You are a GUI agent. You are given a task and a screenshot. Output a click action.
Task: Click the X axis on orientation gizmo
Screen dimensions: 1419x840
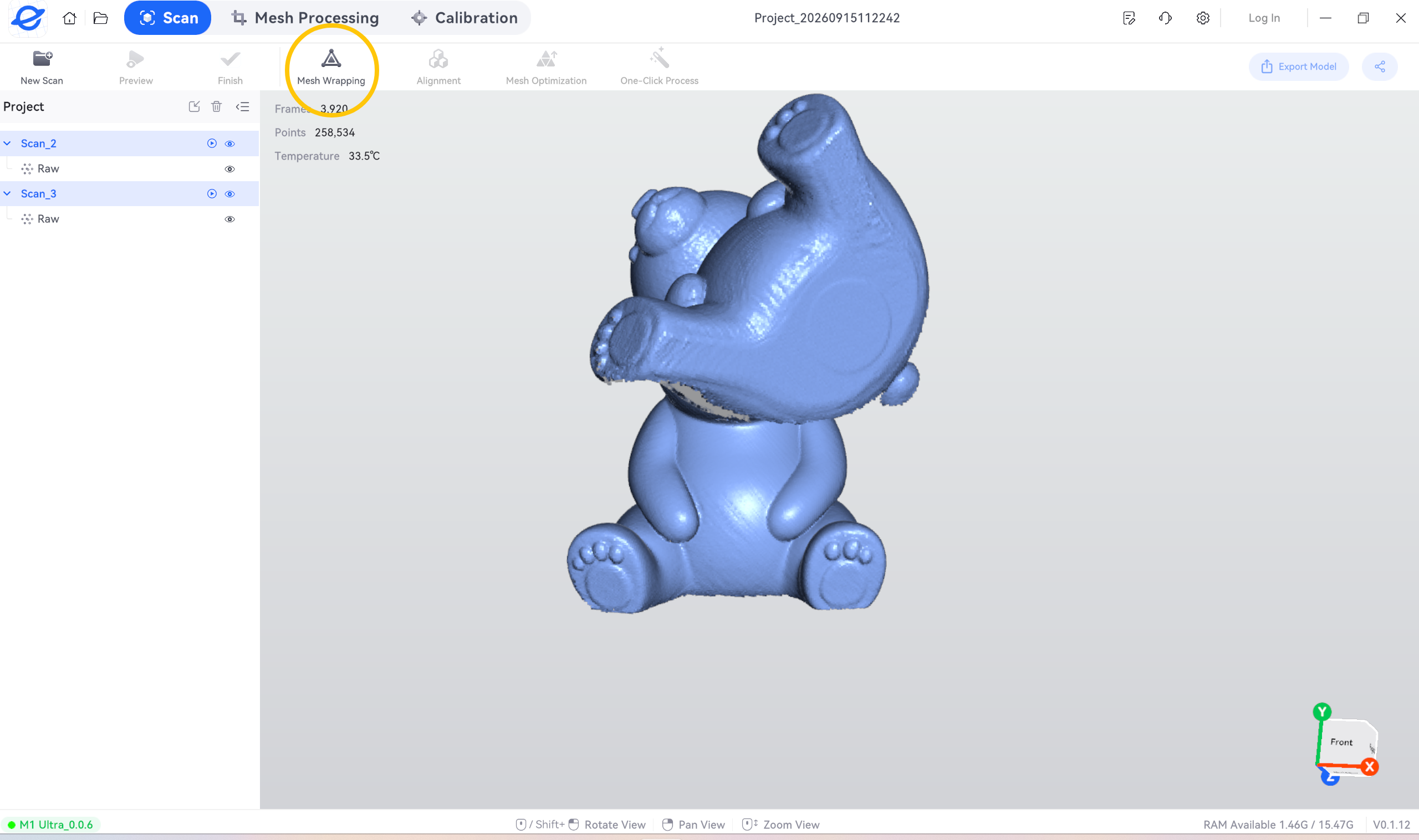pos(1370,767)
